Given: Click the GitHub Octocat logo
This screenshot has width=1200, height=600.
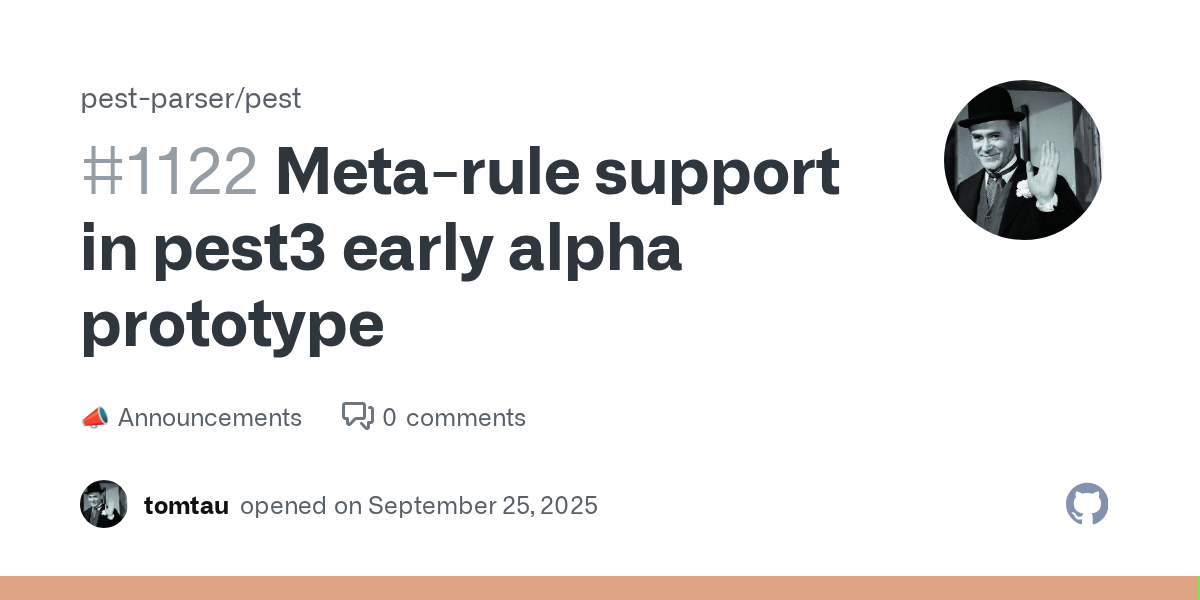Looking at the screenshot, I should point(1087,504).
